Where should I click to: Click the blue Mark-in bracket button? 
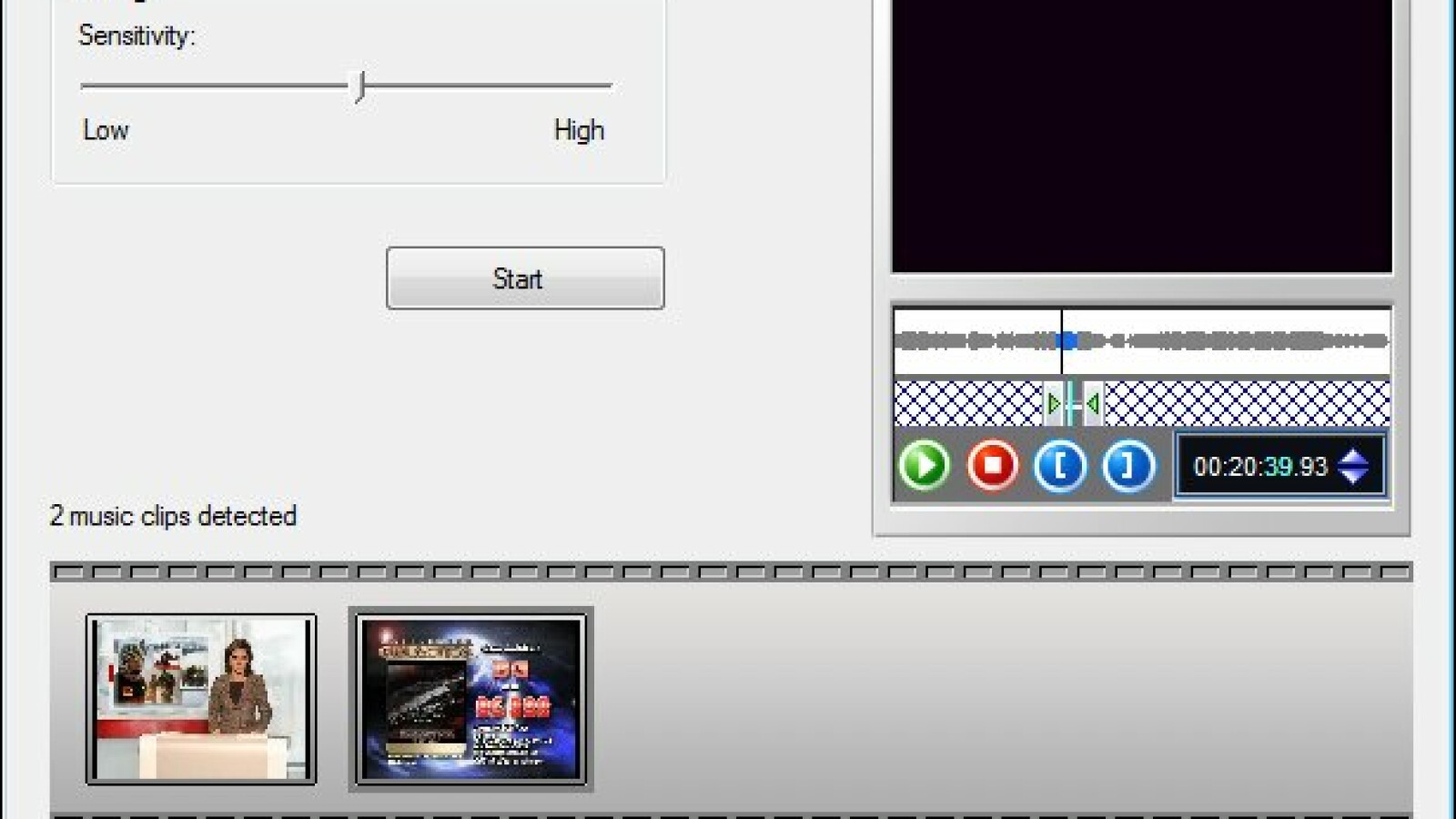pos(1059,466)
